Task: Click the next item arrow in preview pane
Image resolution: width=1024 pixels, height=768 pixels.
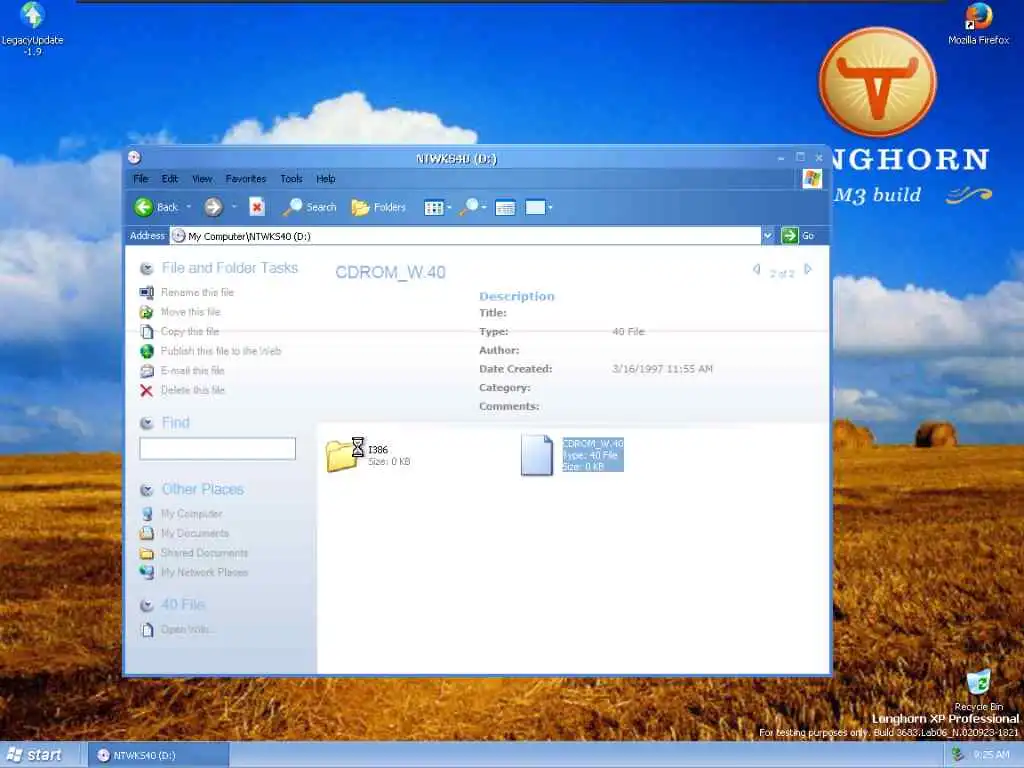Action: coord(808,270)
